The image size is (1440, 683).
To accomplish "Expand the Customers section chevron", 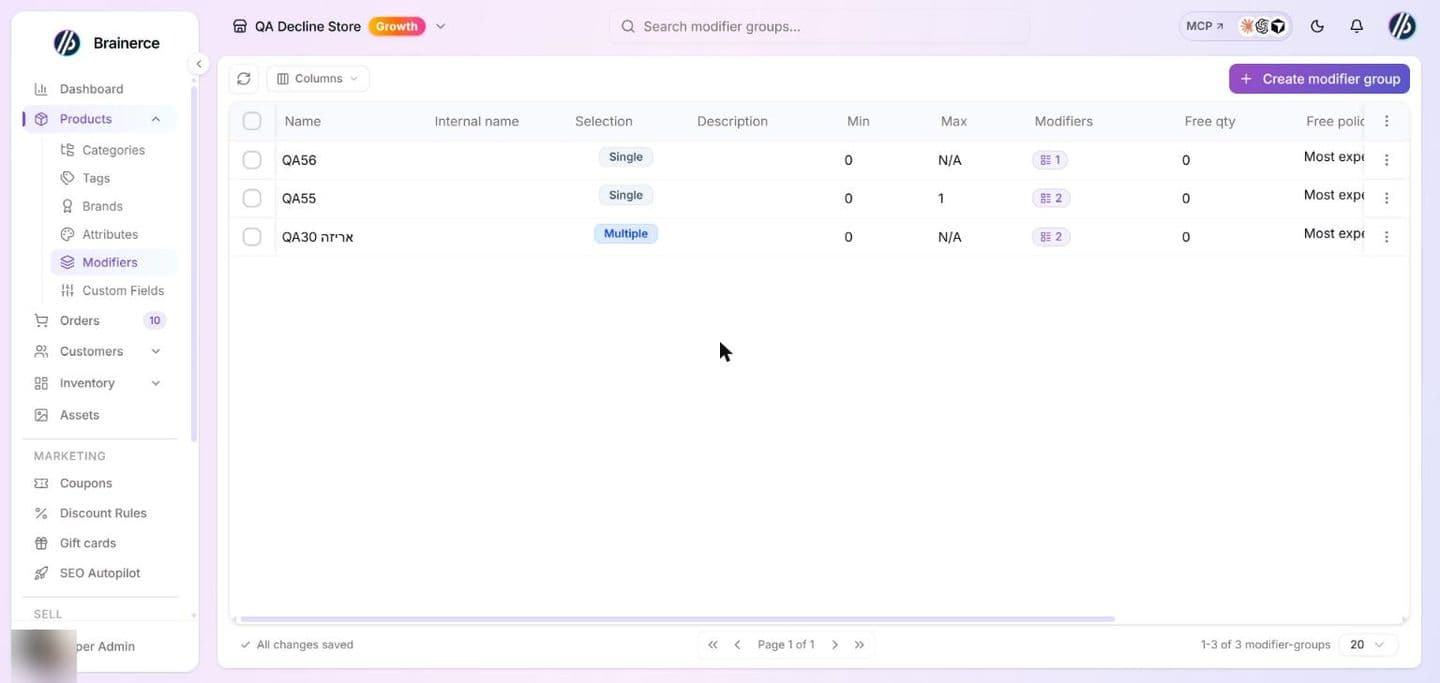I will pos(156,351).
